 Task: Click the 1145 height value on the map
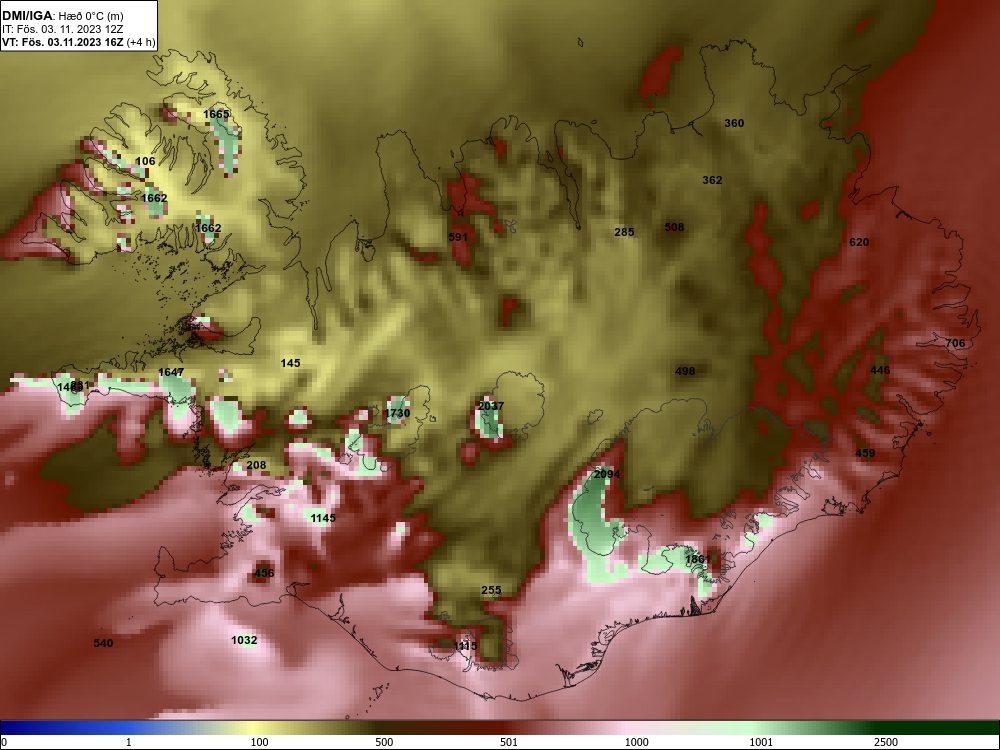tap(323, 518)
